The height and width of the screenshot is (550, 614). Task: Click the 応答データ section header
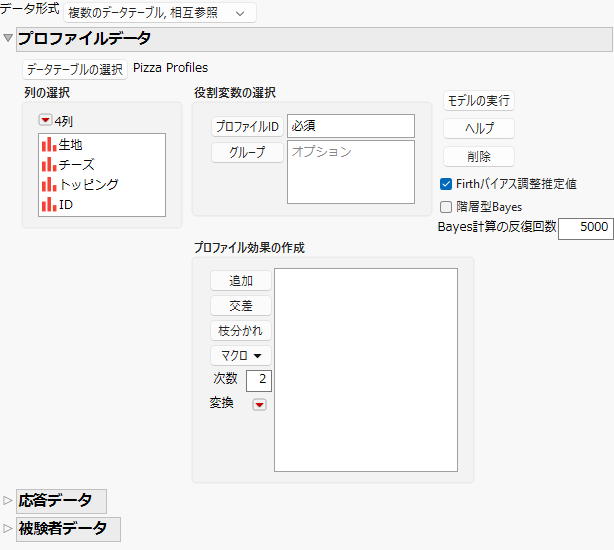(61, 501)
